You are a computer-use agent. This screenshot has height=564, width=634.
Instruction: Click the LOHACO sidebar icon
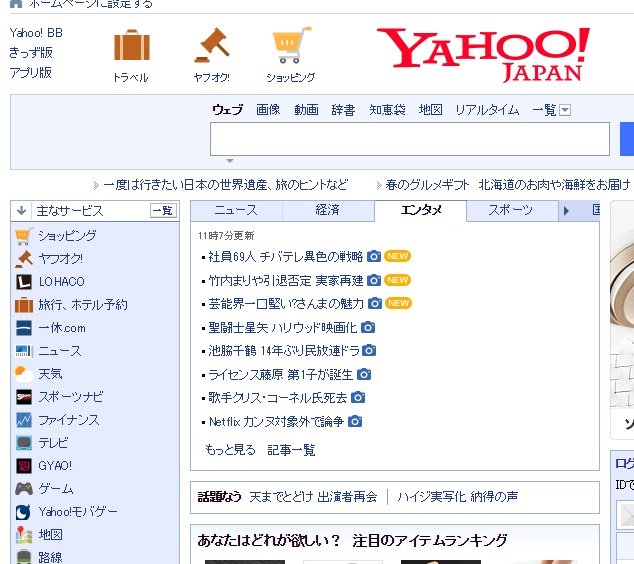(x=23, y=282)
